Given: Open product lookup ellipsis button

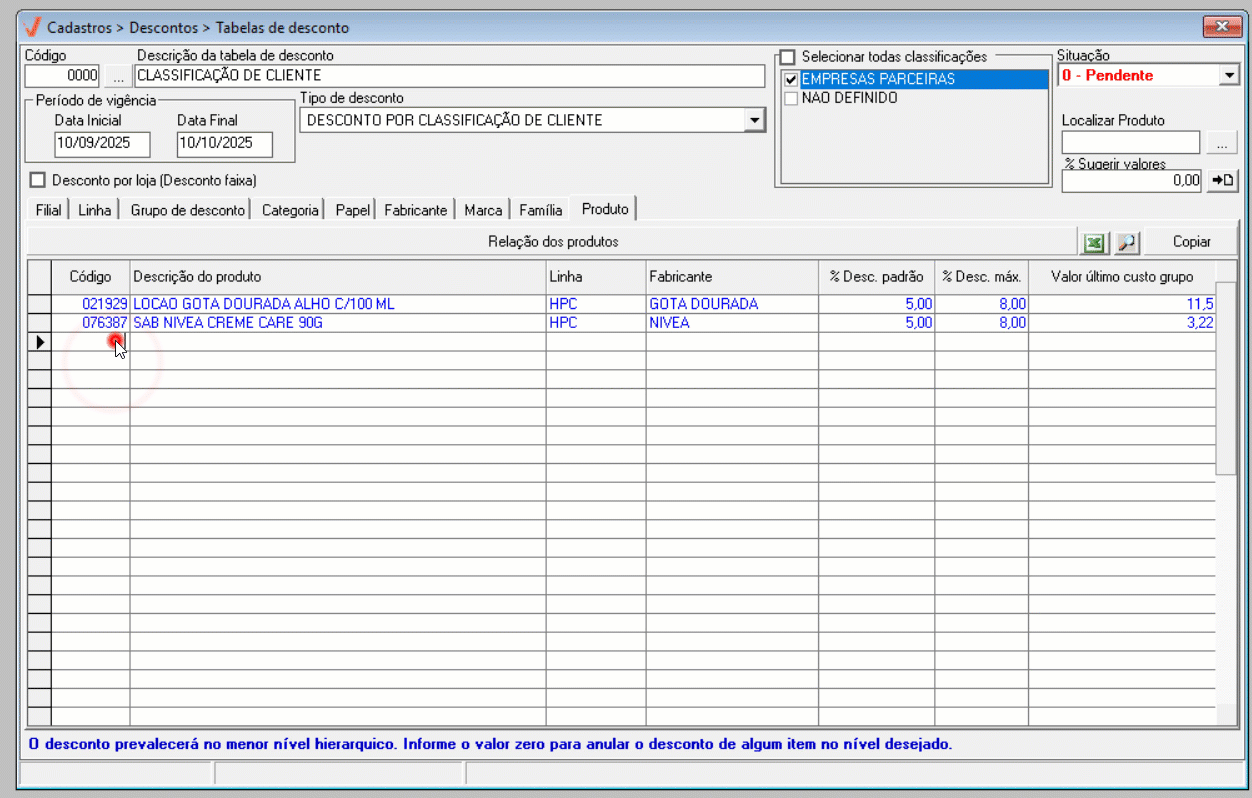Looking at the screenshot, I should [1222, 144].
